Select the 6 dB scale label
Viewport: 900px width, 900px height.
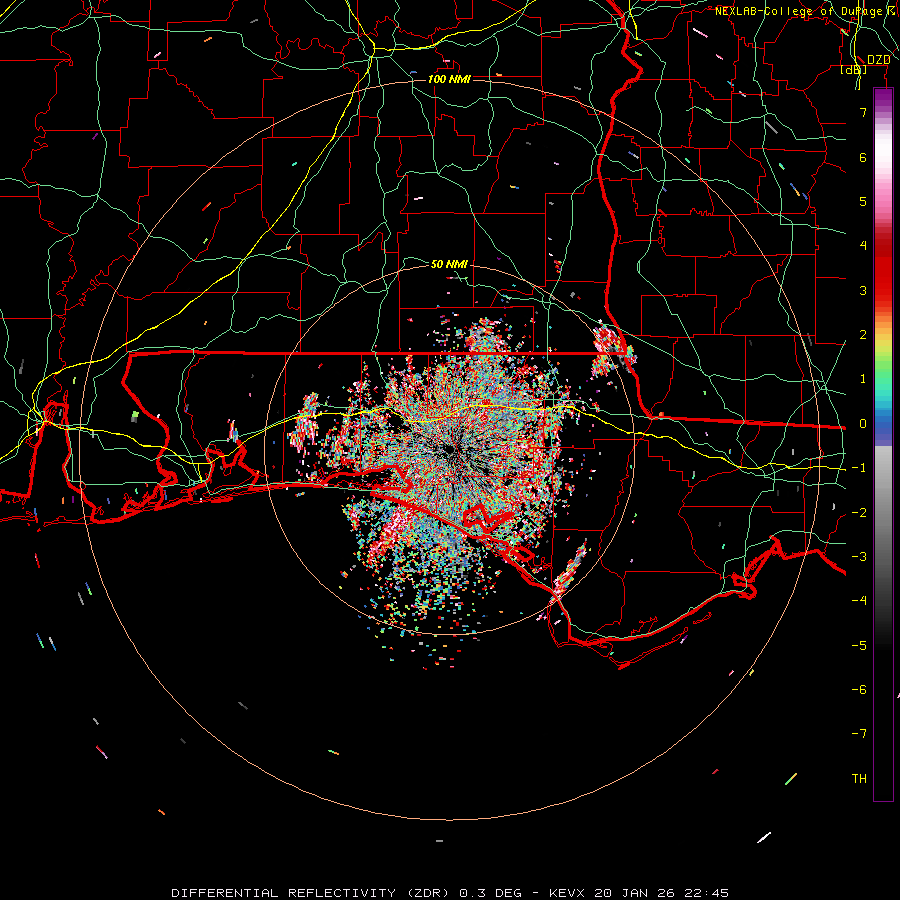pos(863,157)
